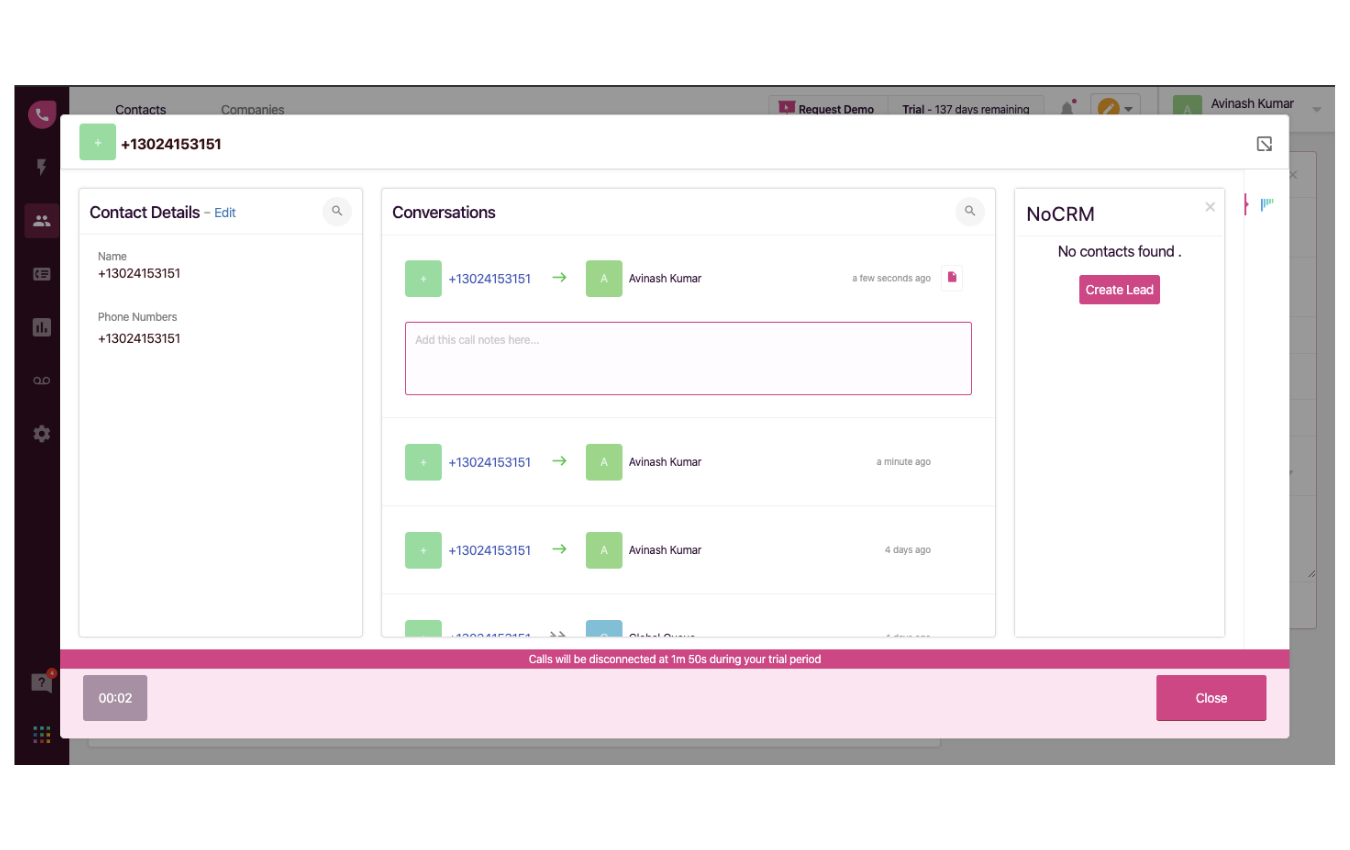1350x850 pixels.
Task: Click the contact card icon in sidebar
Action: pyautogui.click(x=41, y=273)
